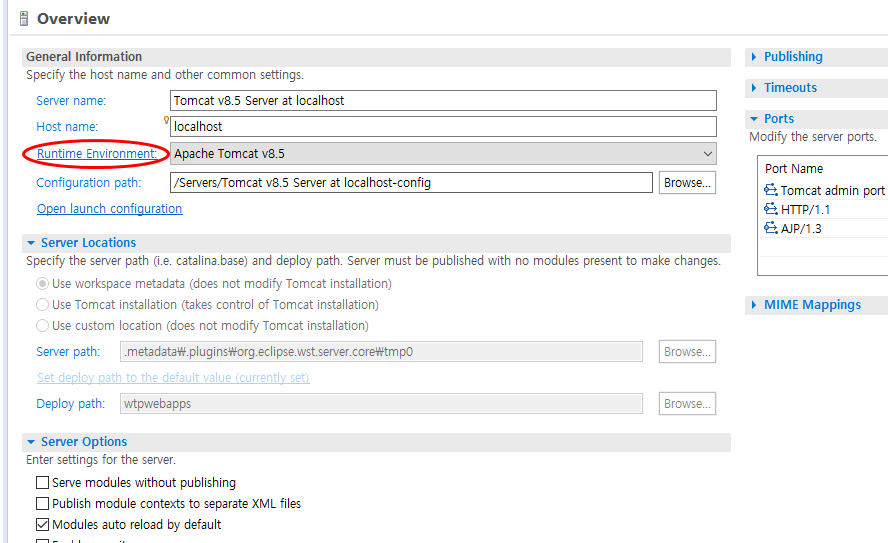Select the 'Tomcat admin port' row text
Viewport: 888px width, 543px height.
tap(832, 190)
